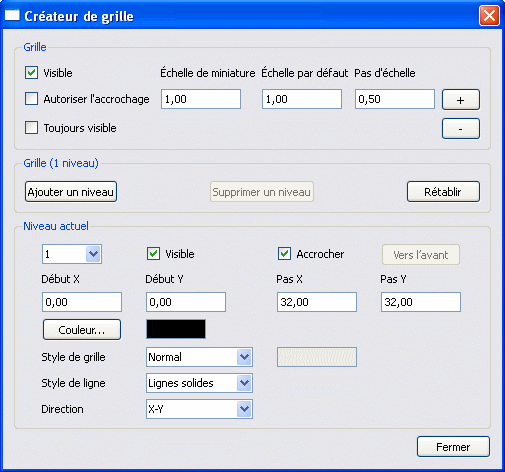
Task: Click the window icon in the title bar
Action: pos(12,15)
